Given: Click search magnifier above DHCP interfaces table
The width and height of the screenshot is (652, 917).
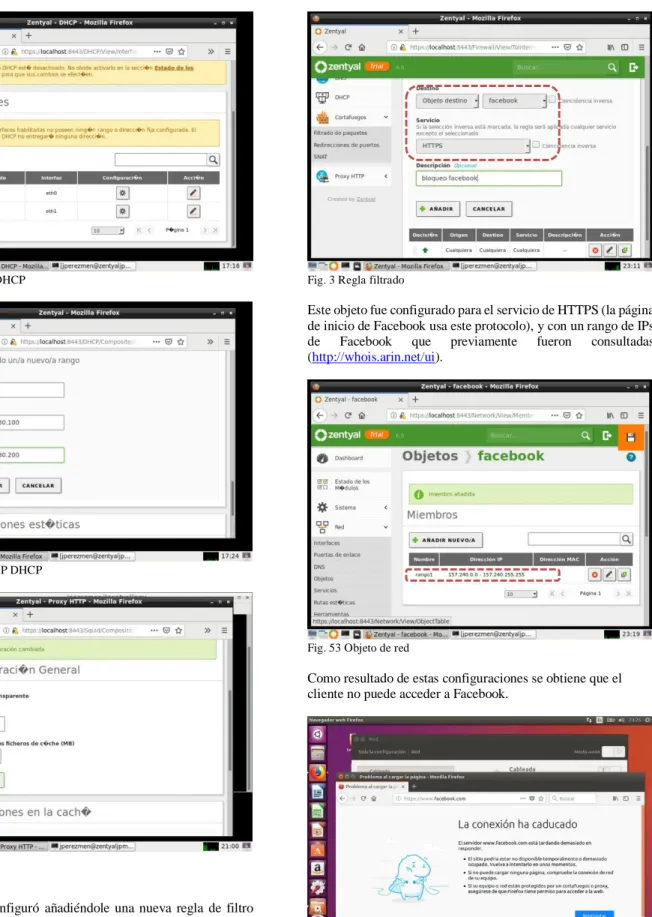Looking at the screenshot, I should click(x=213, y=159).
